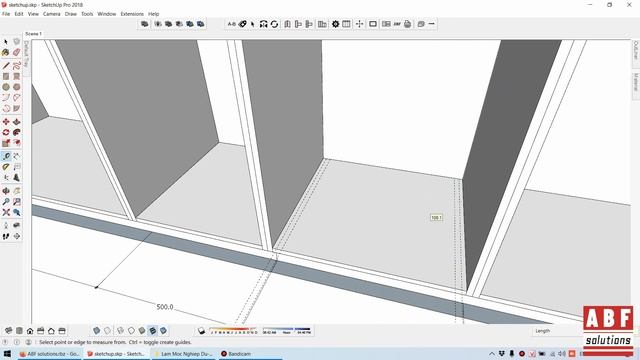Enable Hidden Line face style
This screenshot has width=640, height=360.
coord(131,331)
